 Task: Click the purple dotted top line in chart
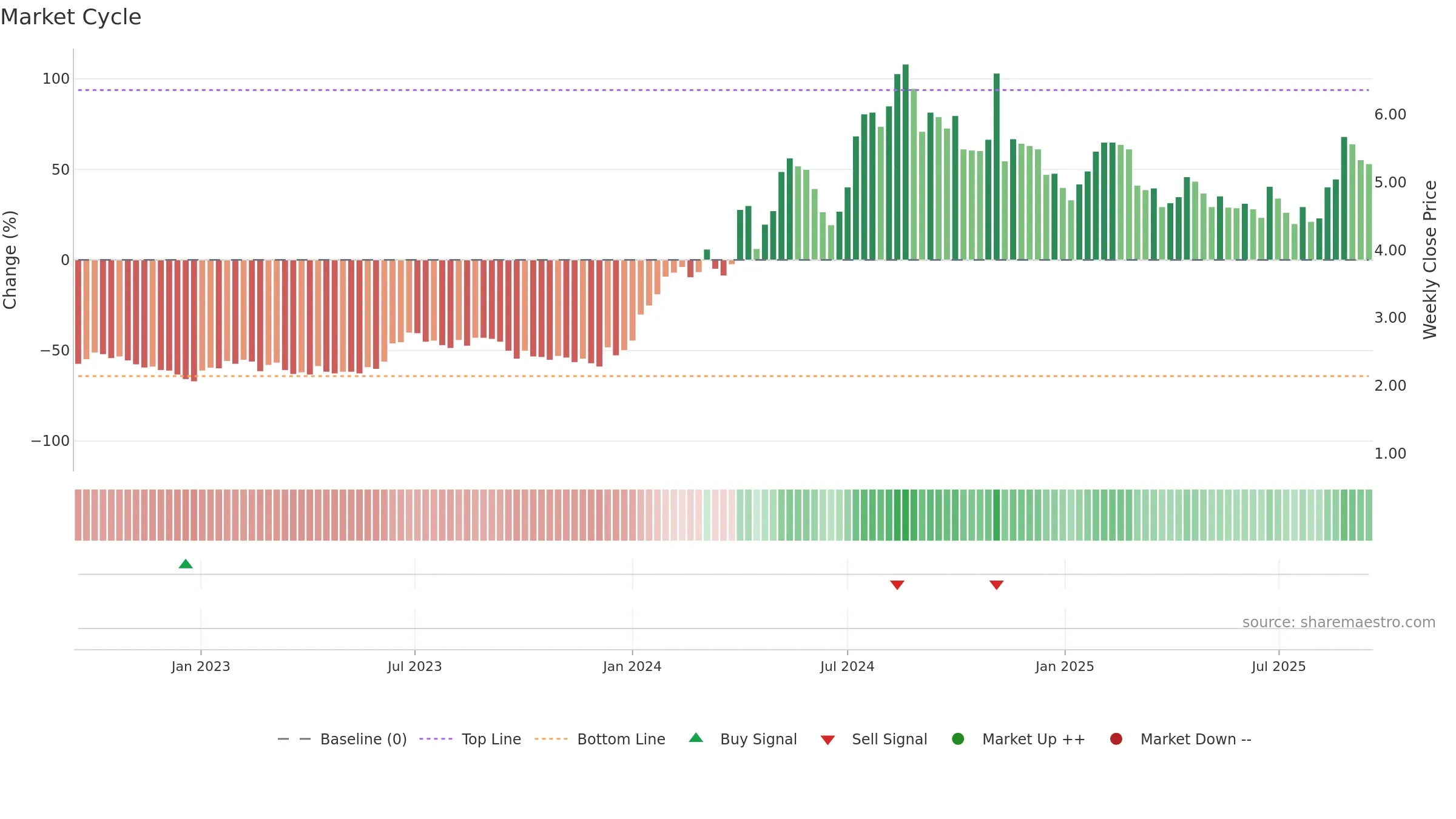coord(723,90)
